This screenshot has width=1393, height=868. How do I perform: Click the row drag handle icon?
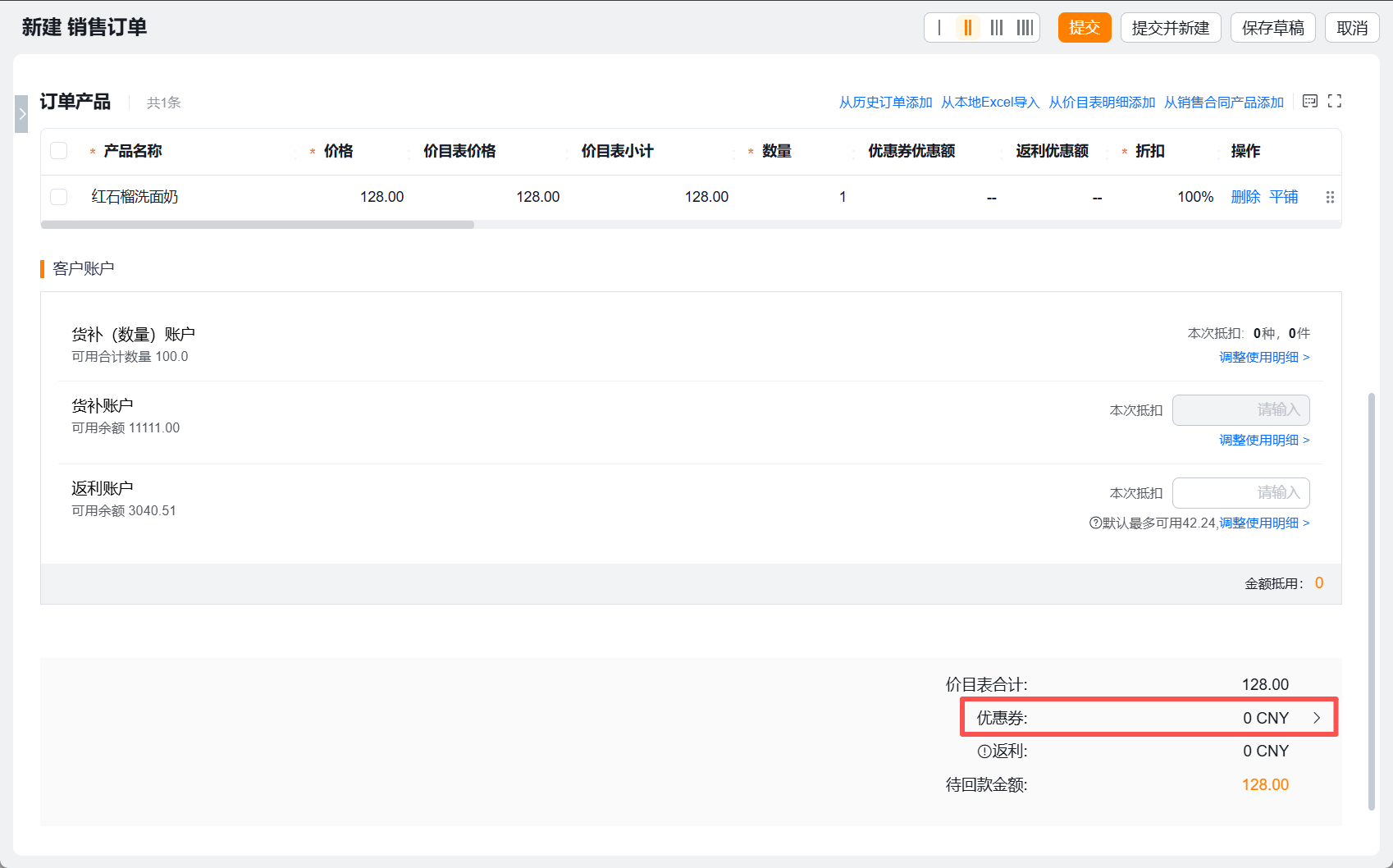1330,197
